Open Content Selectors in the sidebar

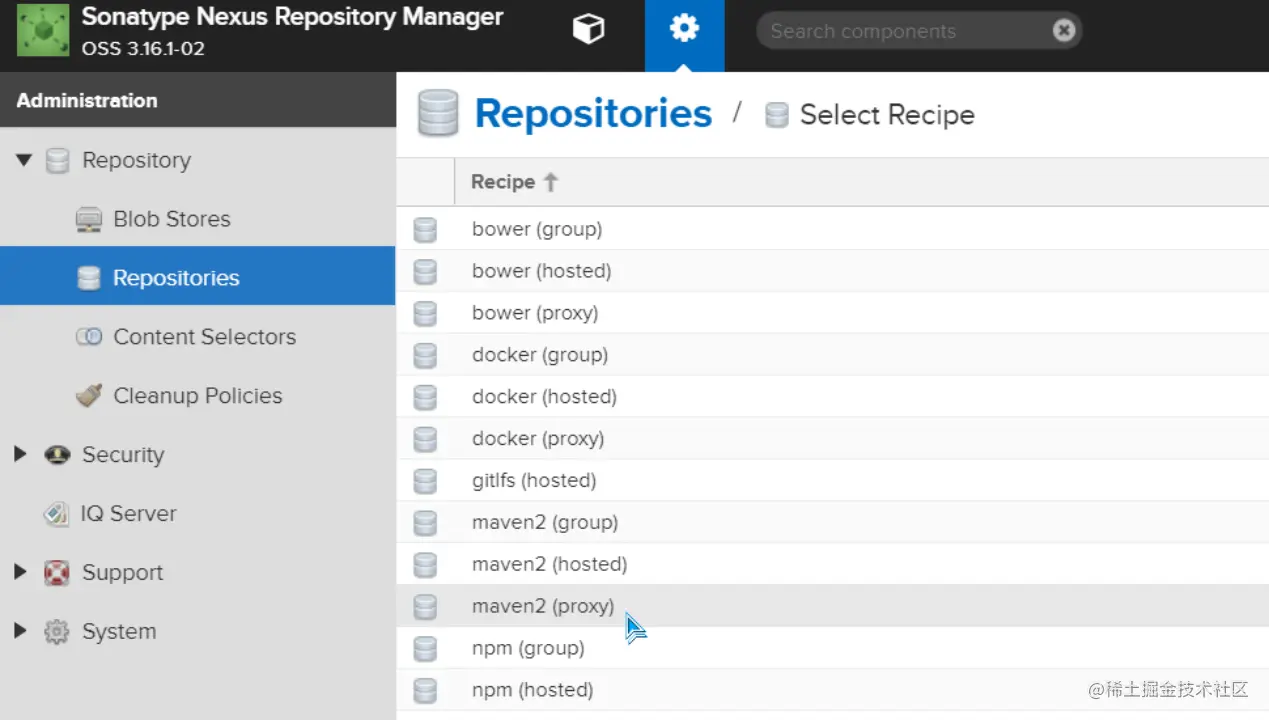[x=204, y=337]
